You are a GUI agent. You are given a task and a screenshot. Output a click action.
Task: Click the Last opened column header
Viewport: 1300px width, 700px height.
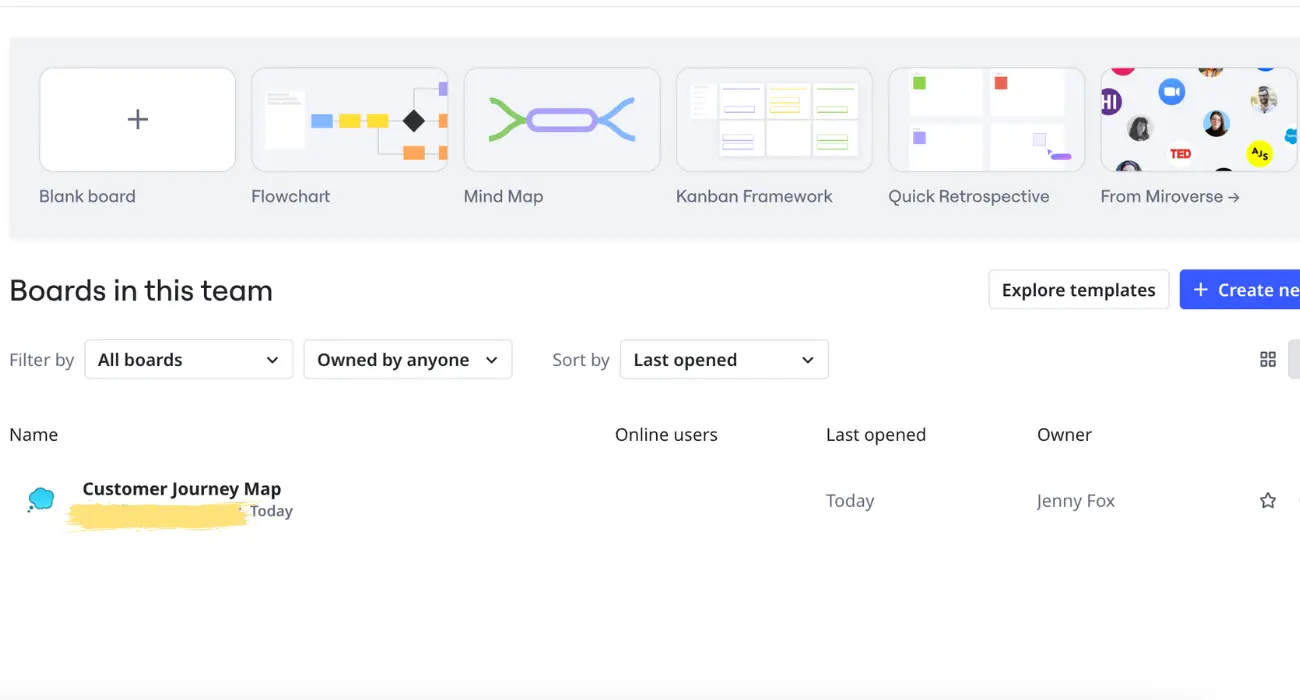pos(875,435)
